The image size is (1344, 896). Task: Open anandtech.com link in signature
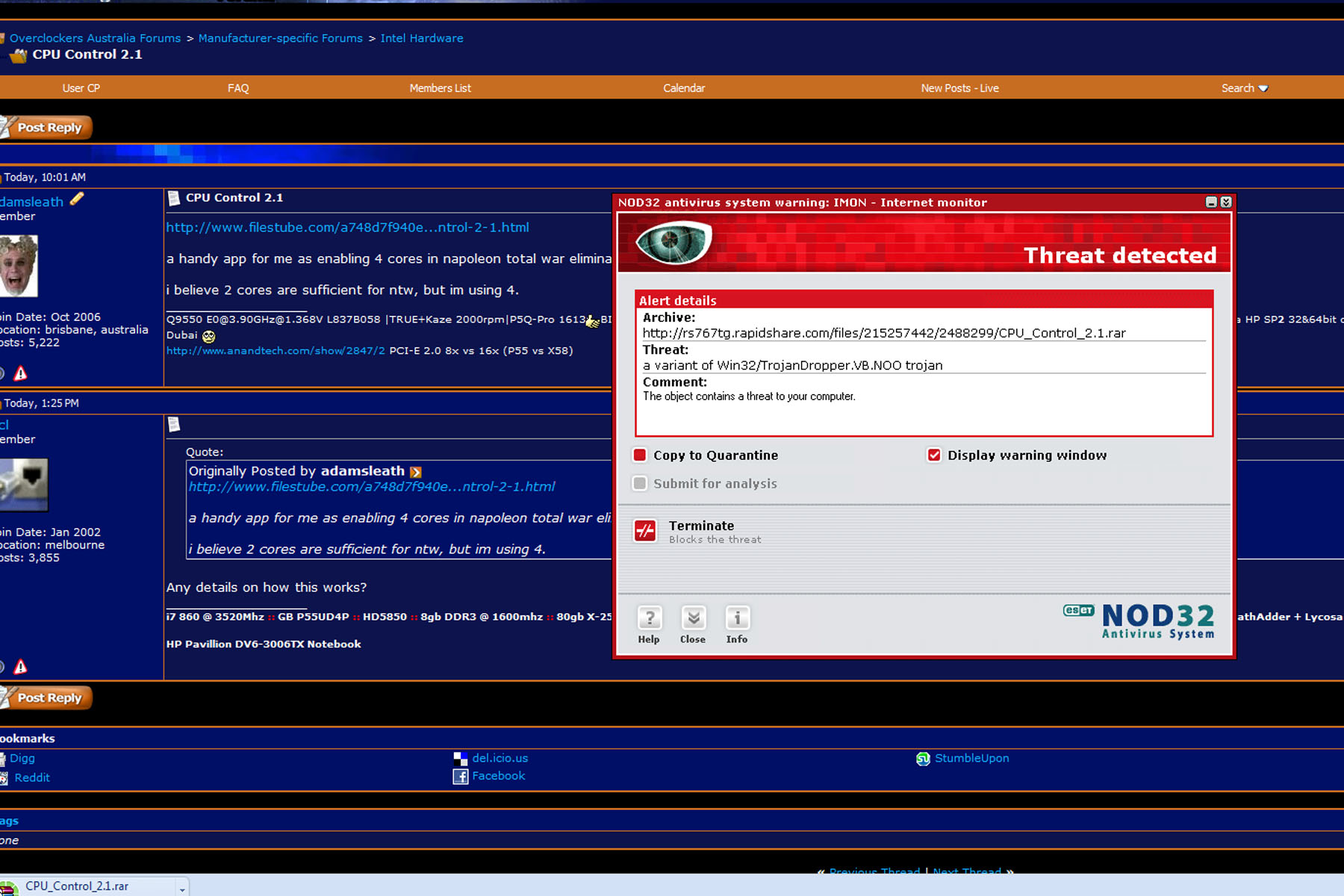(x=276, y=350)
